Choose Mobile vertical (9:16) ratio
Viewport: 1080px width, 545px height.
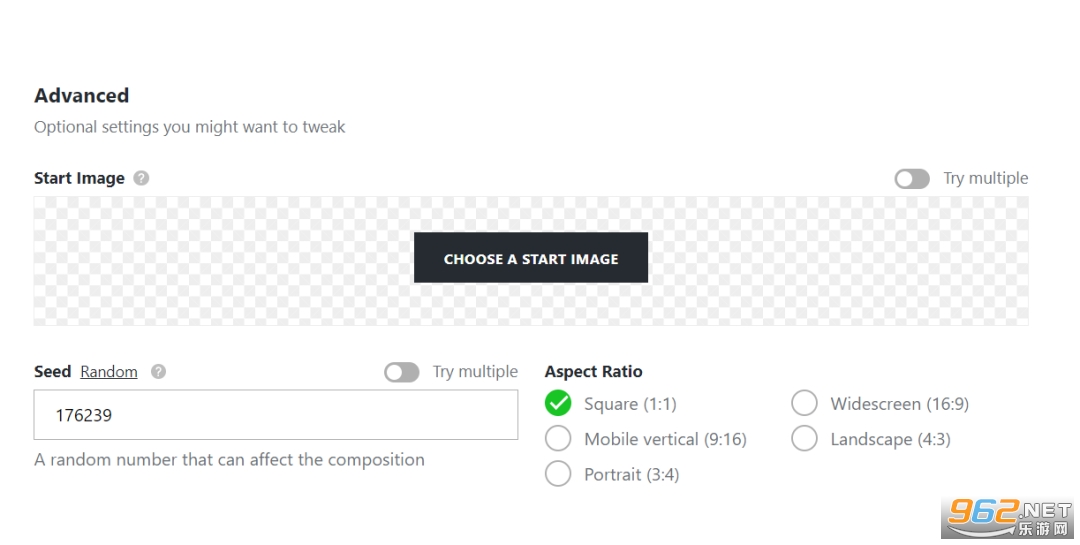coord(558,439)
